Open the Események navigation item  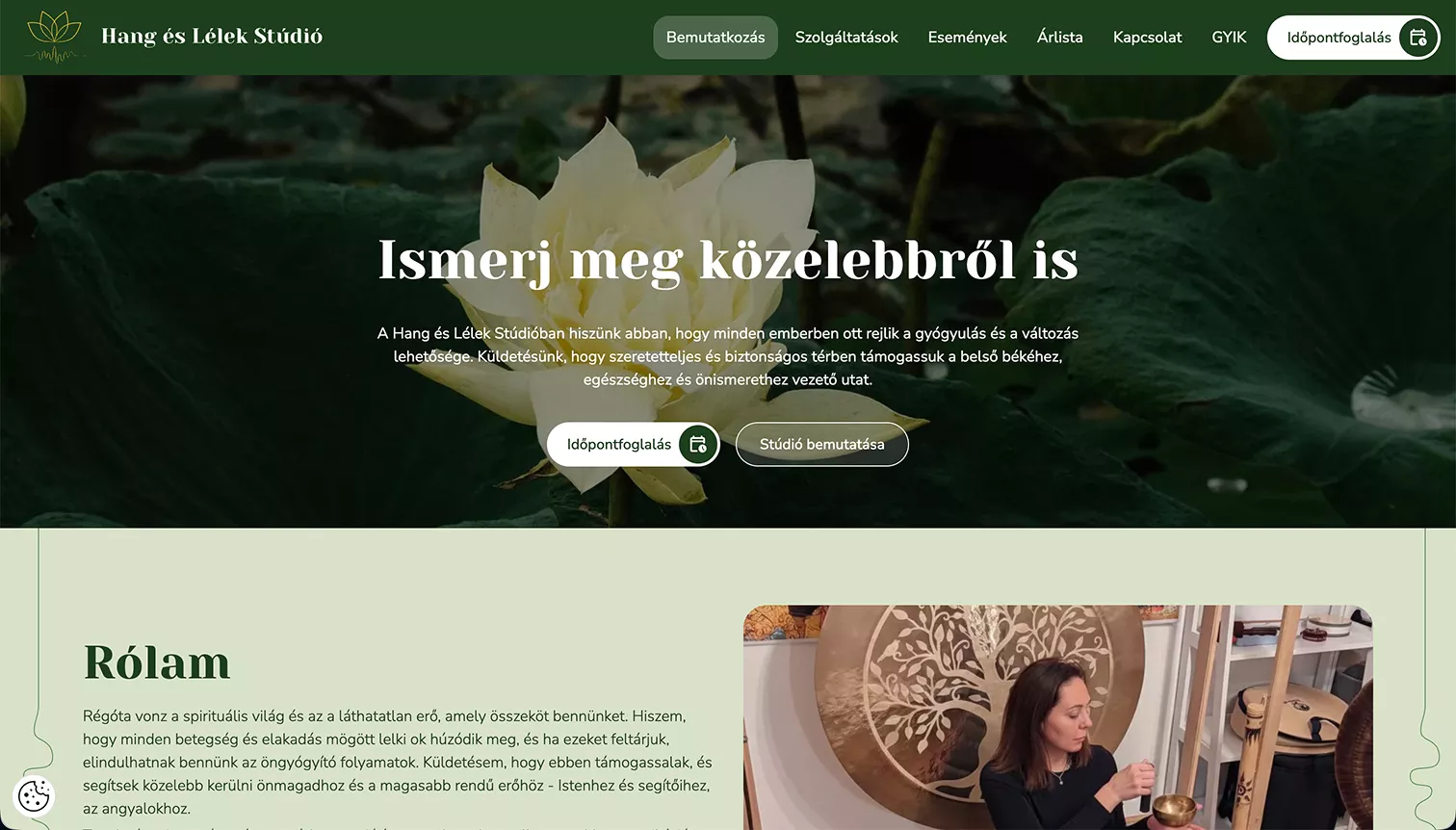pos(967,38)
